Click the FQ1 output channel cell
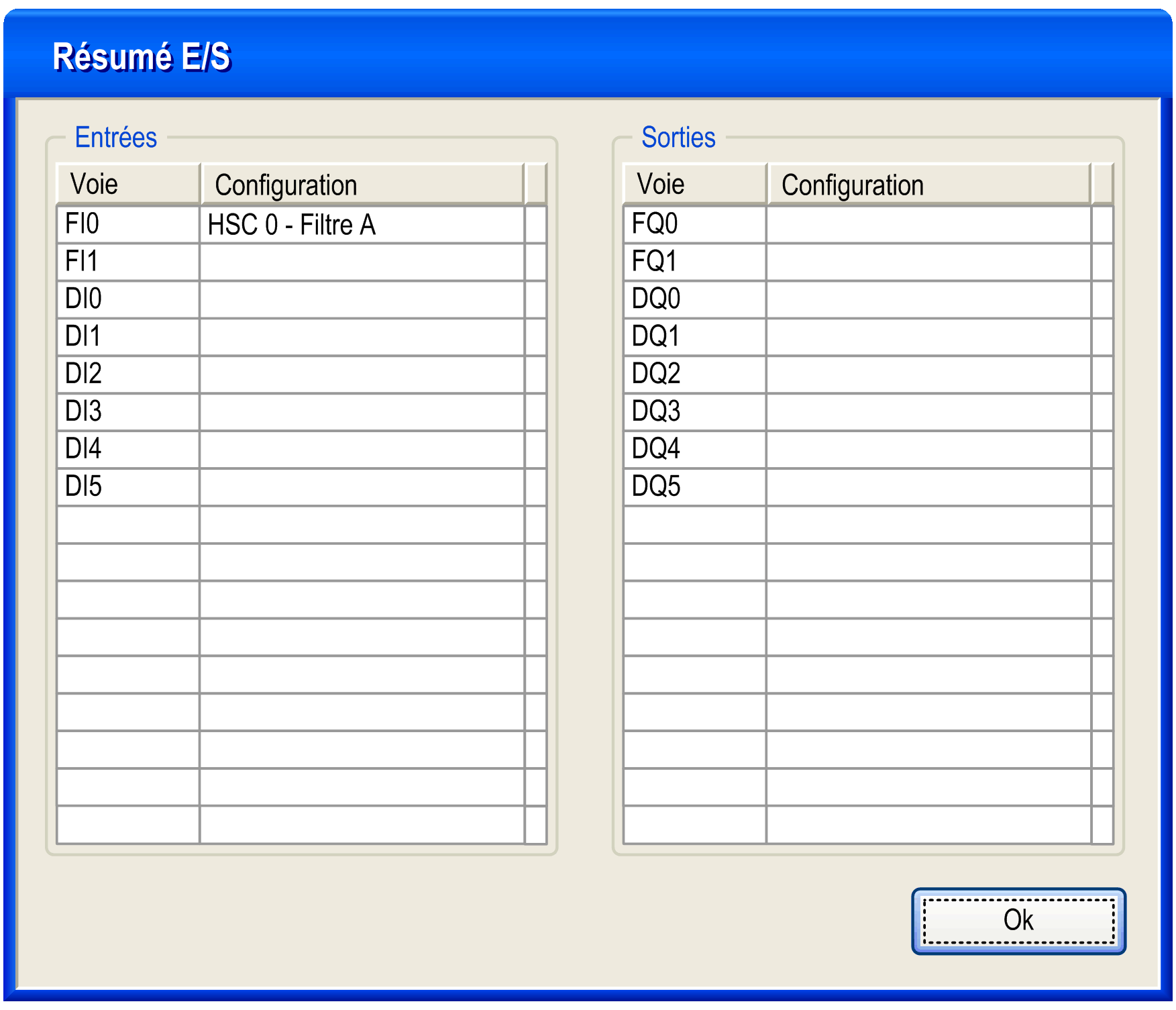This screenshot has height=1010, width=1176. click(x=694, y=262)
